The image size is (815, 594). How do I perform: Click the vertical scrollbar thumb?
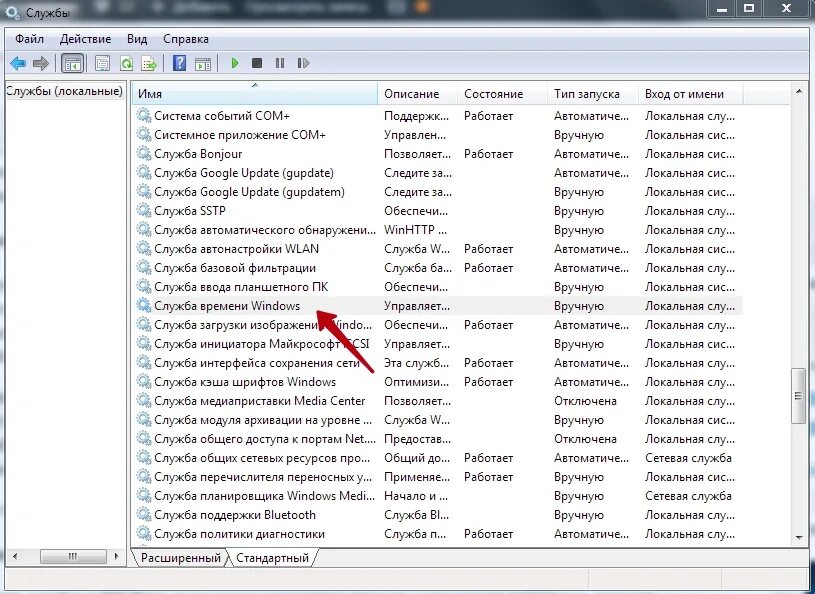pyautogui.click(x=798, y=396)
